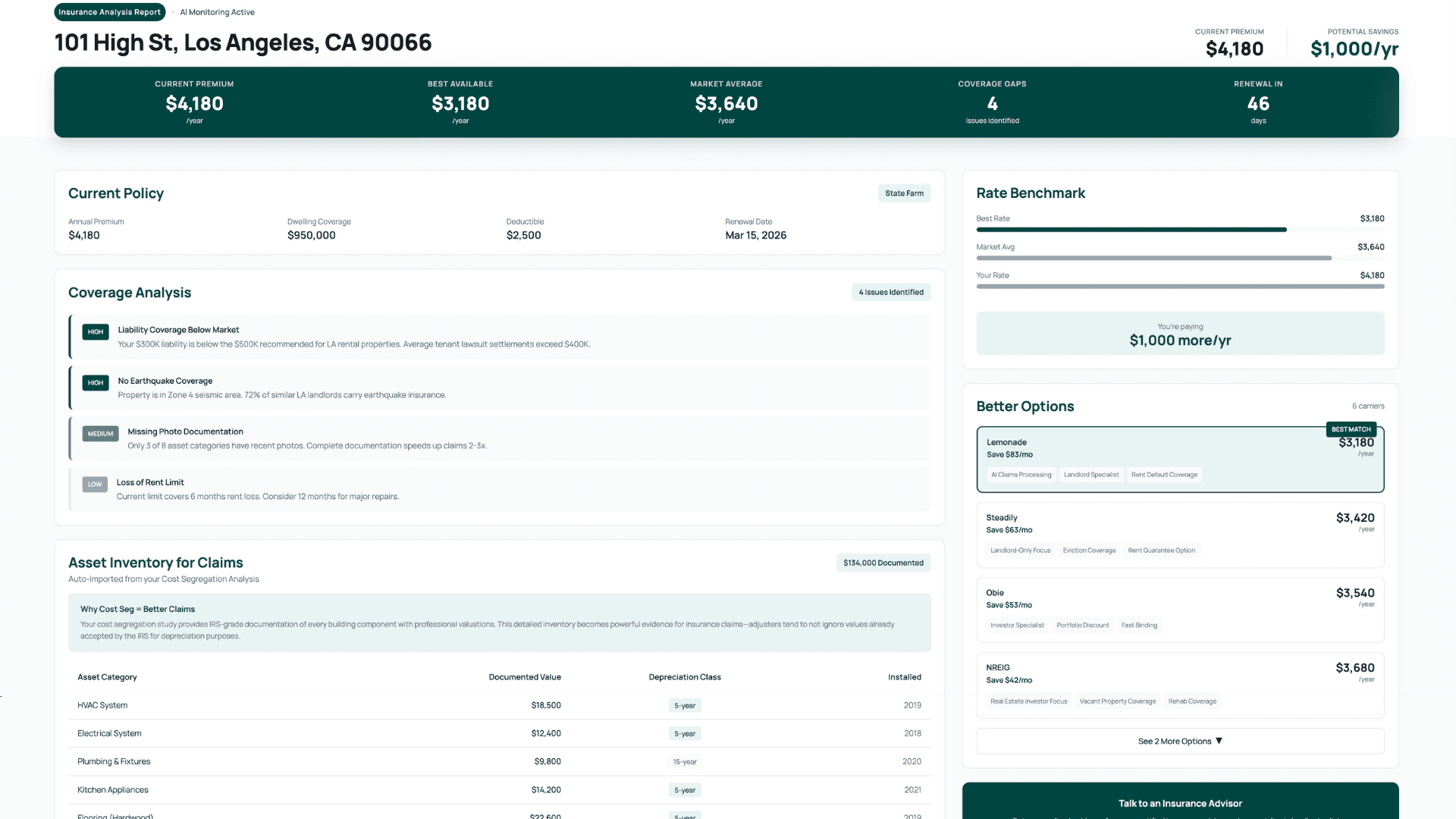Expand See 2 More Options dropdown
The height and width of the screenshot is (819, 1456).
(1180, 741)
